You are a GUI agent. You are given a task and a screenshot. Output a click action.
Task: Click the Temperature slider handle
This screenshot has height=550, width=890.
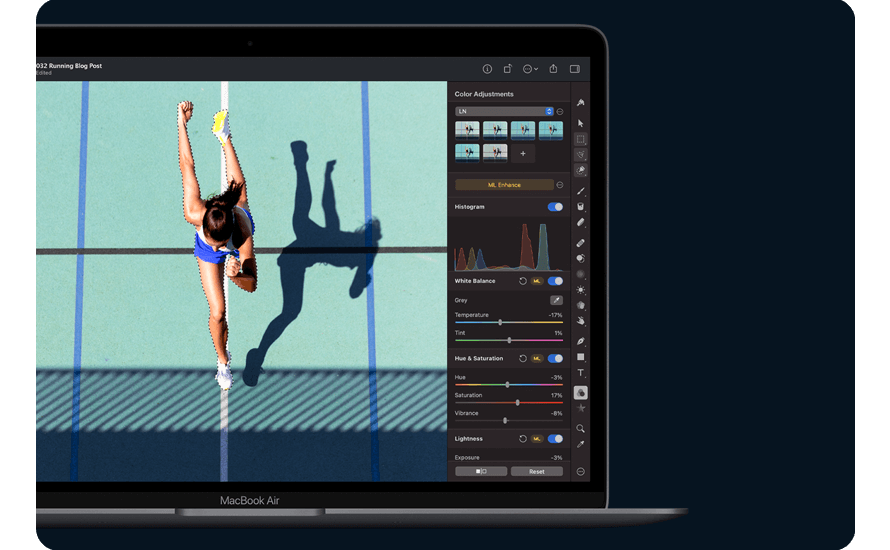pos(500,322)
